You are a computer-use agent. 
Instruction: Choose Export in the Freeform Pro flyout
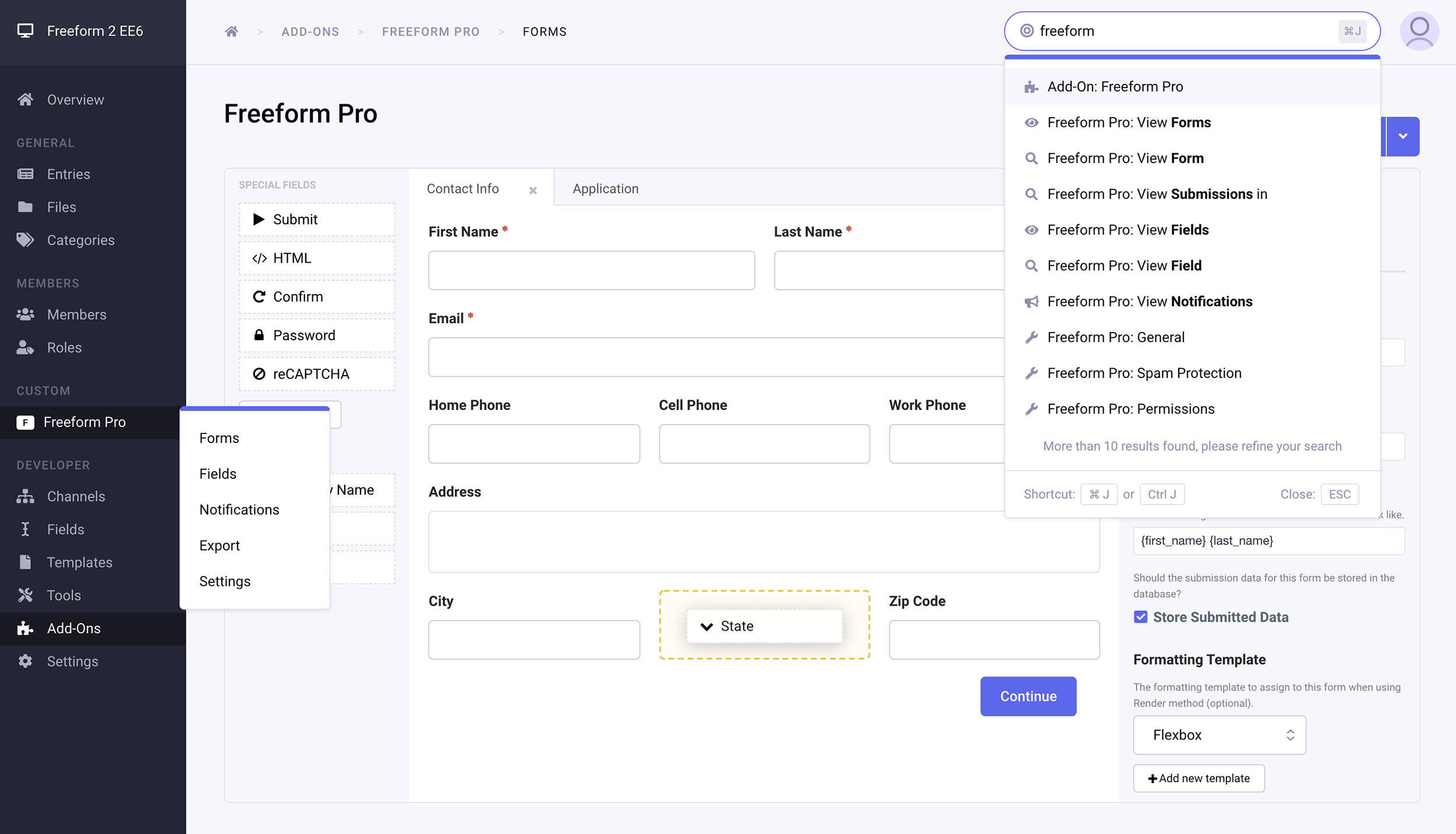click(255, 546)
